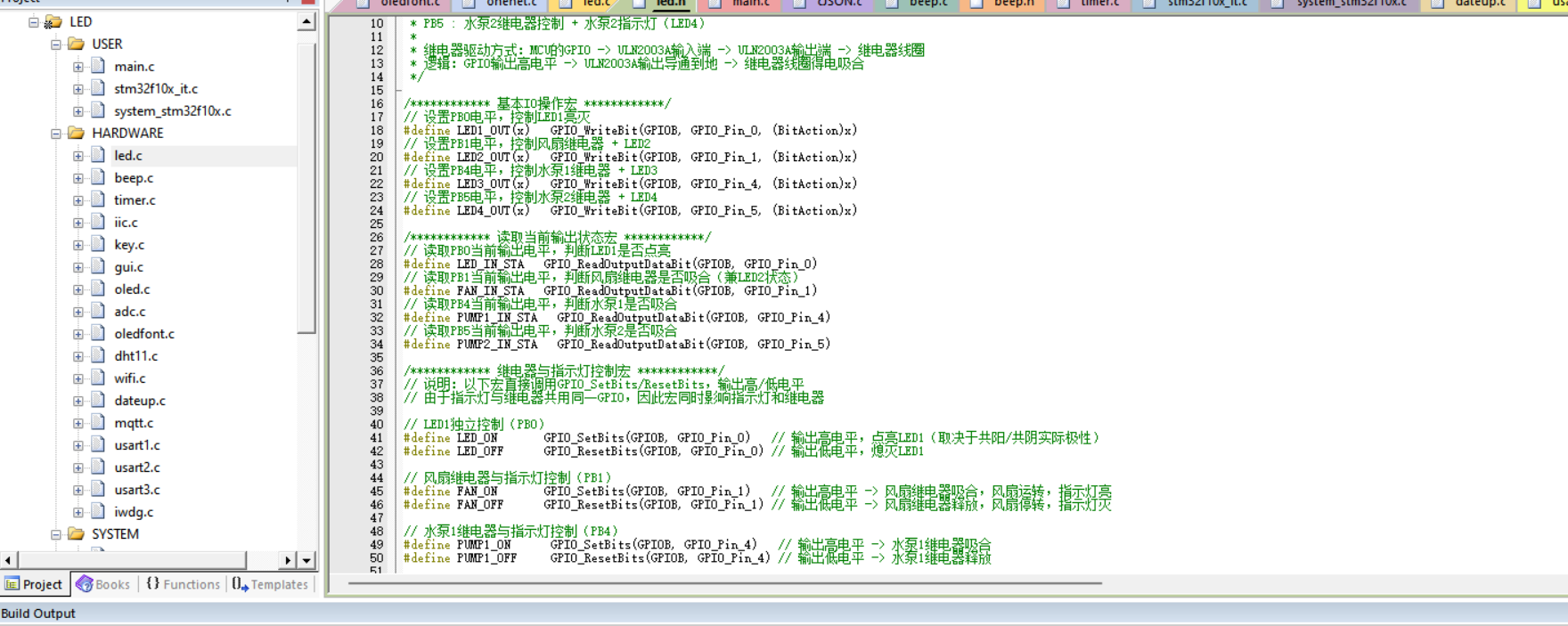Click the file icon next to key.c
This screenshot has height=626, width=1568.
(x=98, y=245)
